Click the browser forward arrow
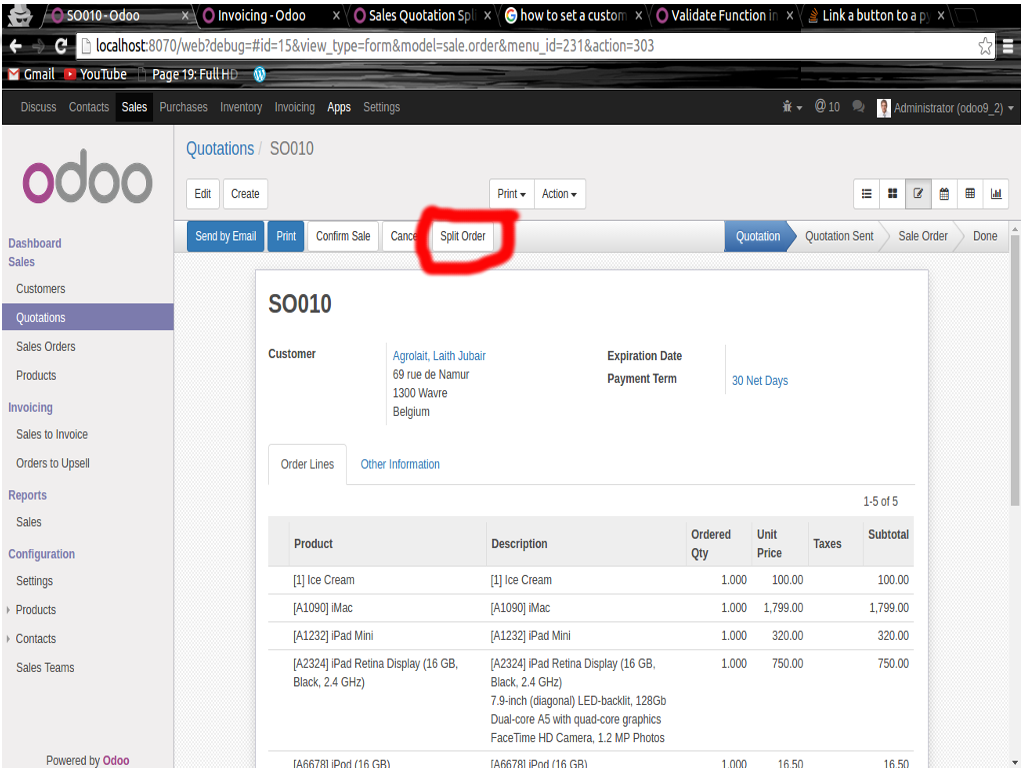1024x768 pixels. point(39,46)
